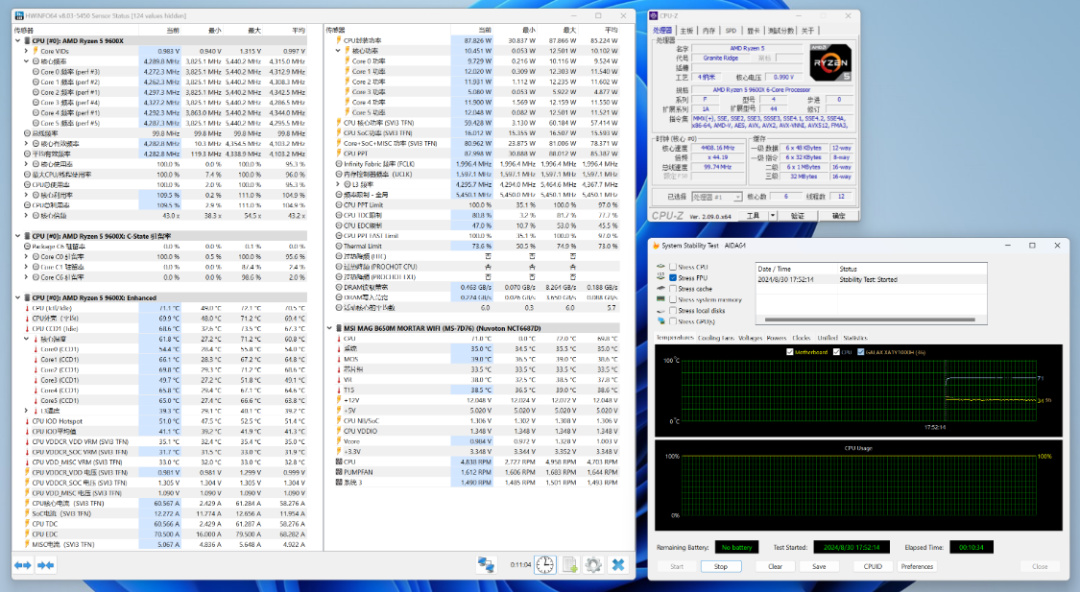The height and width of the screenshot is (592, 1080).
Task: Click the save log file icon
Action: (569, 565)
